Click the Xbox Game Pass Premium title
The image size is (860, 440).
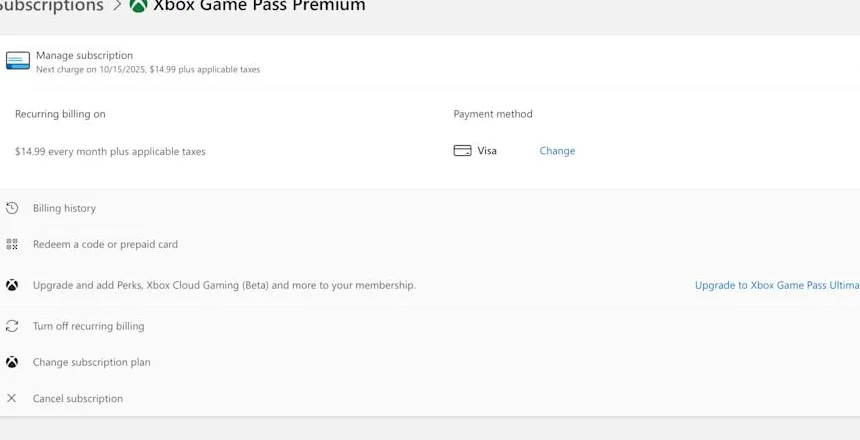pyautogui.click(x=259, y=6)
